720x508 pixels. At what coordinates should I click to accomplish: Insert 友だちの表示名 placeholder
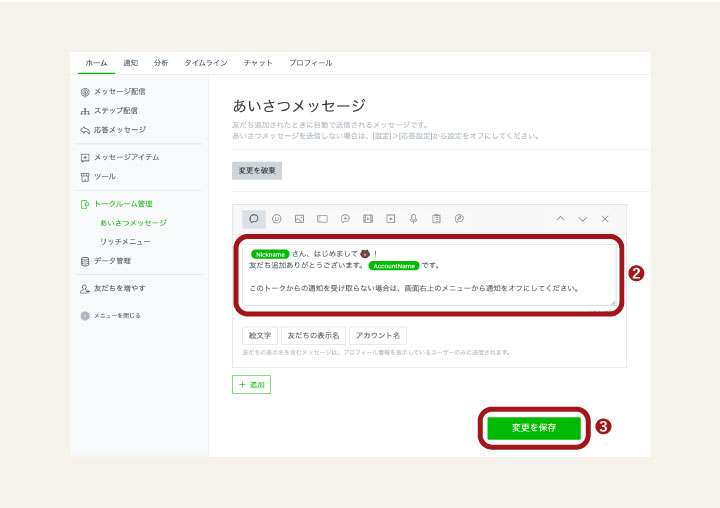313,336
